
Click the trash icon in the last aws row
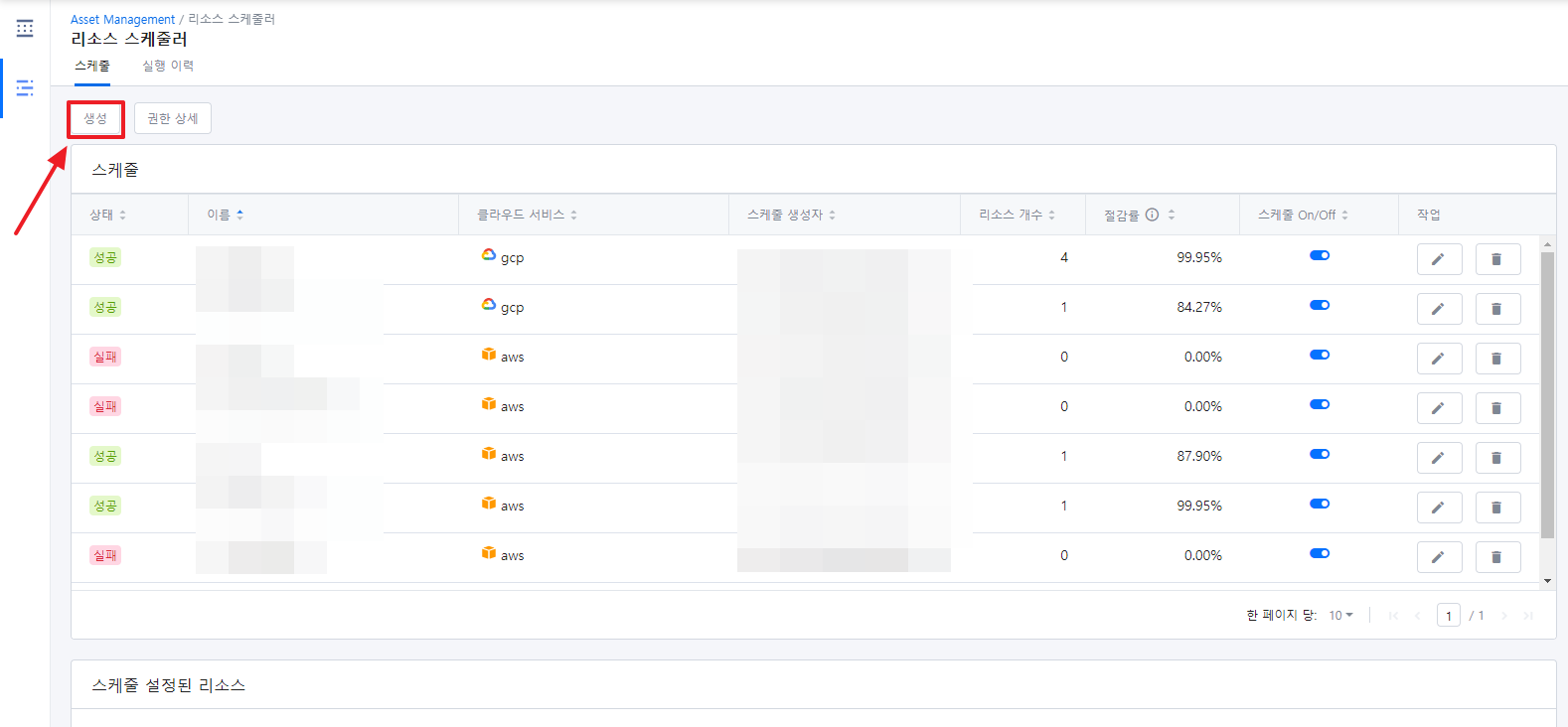click(x=1496, y=557)
